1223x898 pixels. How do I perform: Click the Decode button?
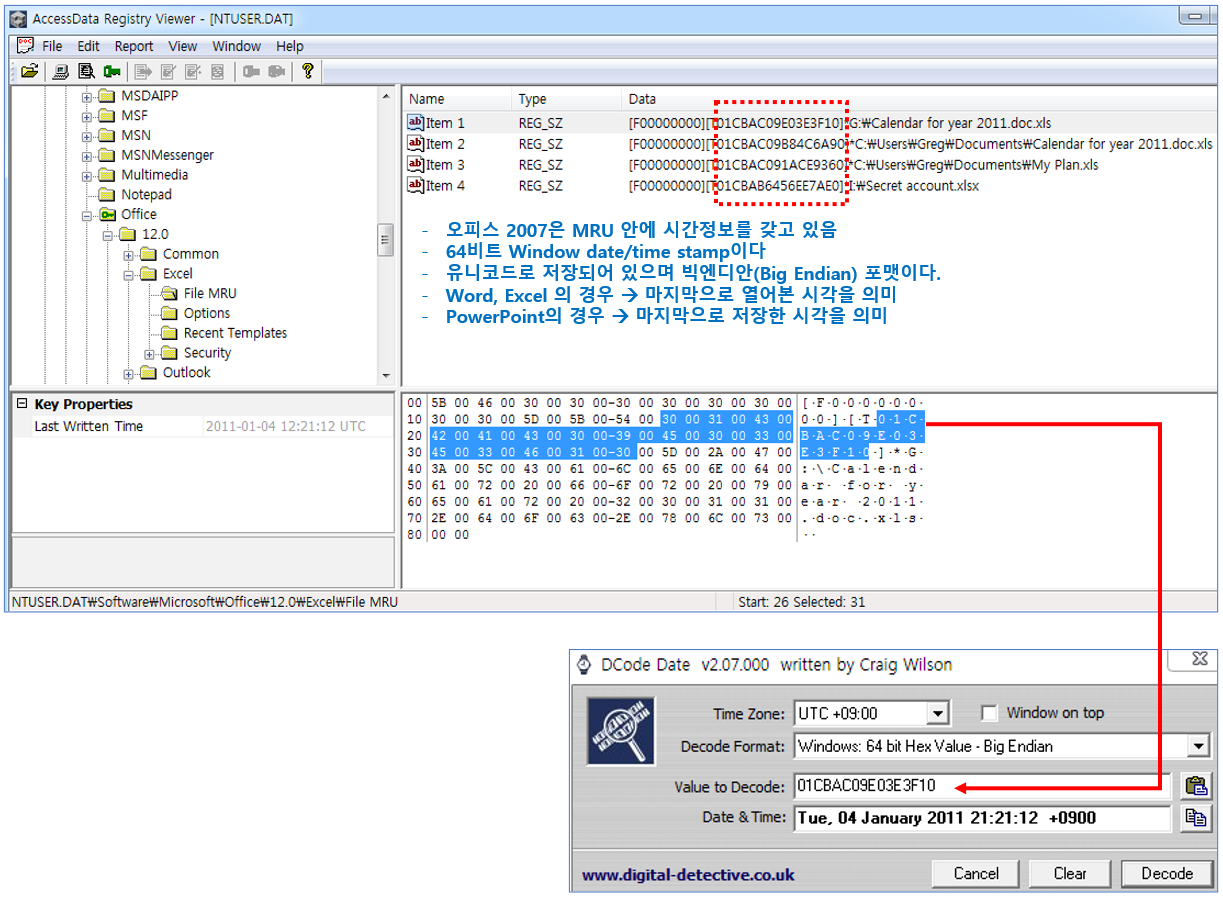pyautogui.click(x=1167, y=873)
